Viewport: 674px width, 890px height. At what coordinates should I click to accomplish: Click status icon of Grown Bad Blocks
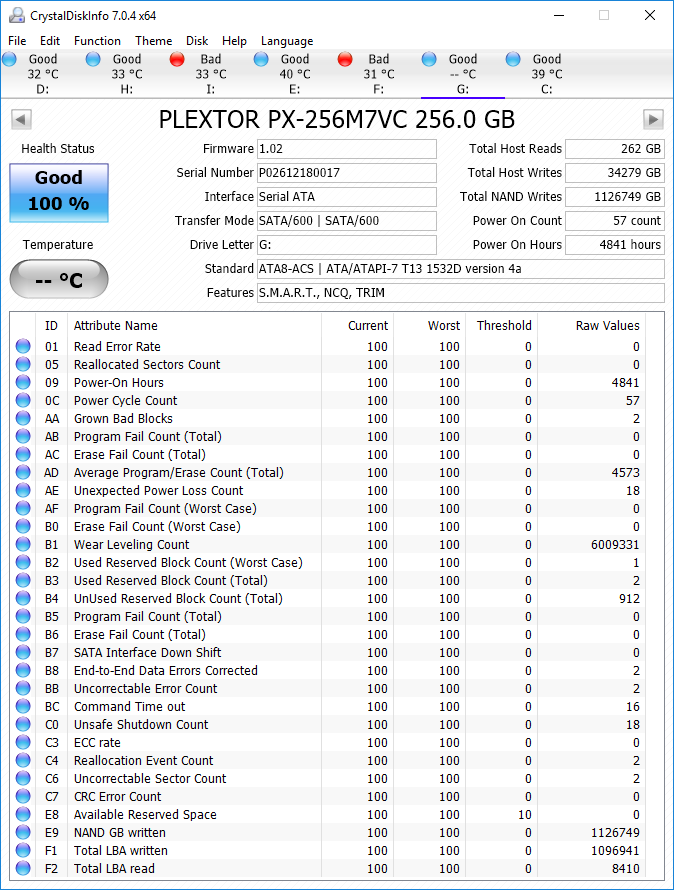[23, 418]
